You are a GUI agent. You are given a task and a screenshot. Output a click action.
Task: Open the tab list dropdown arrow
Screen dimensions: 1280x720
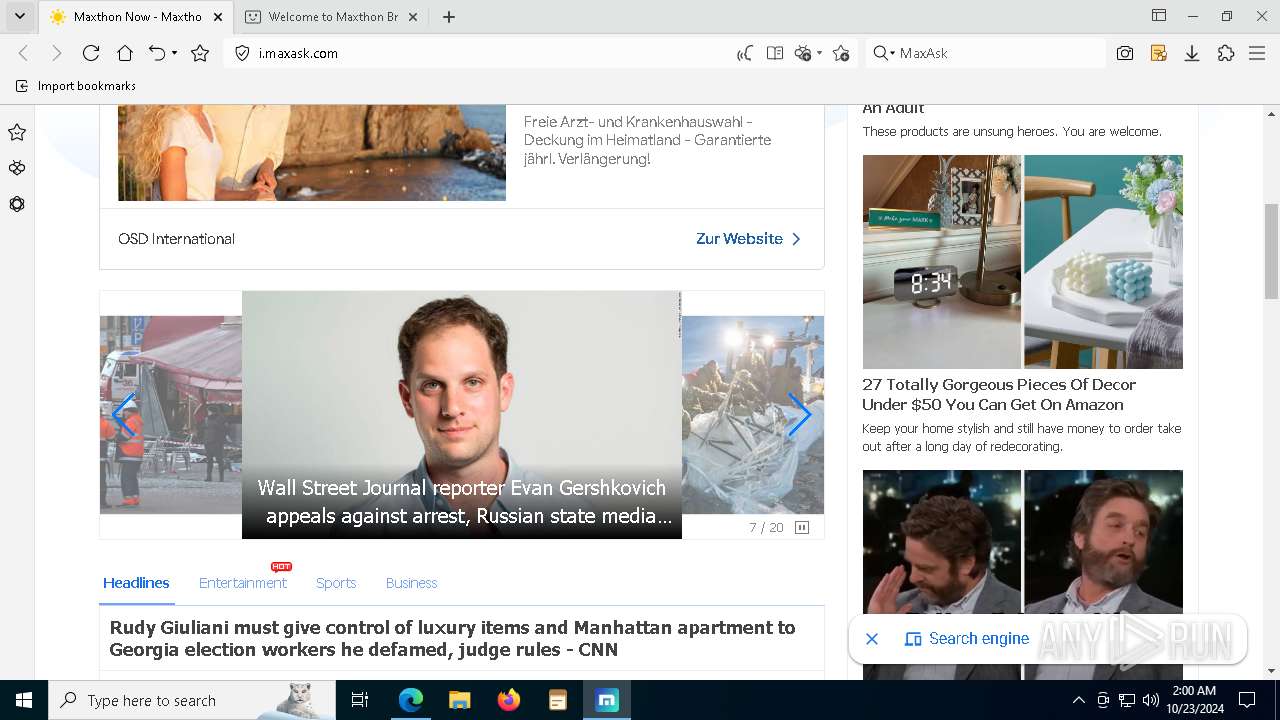(x=19, y=16)
